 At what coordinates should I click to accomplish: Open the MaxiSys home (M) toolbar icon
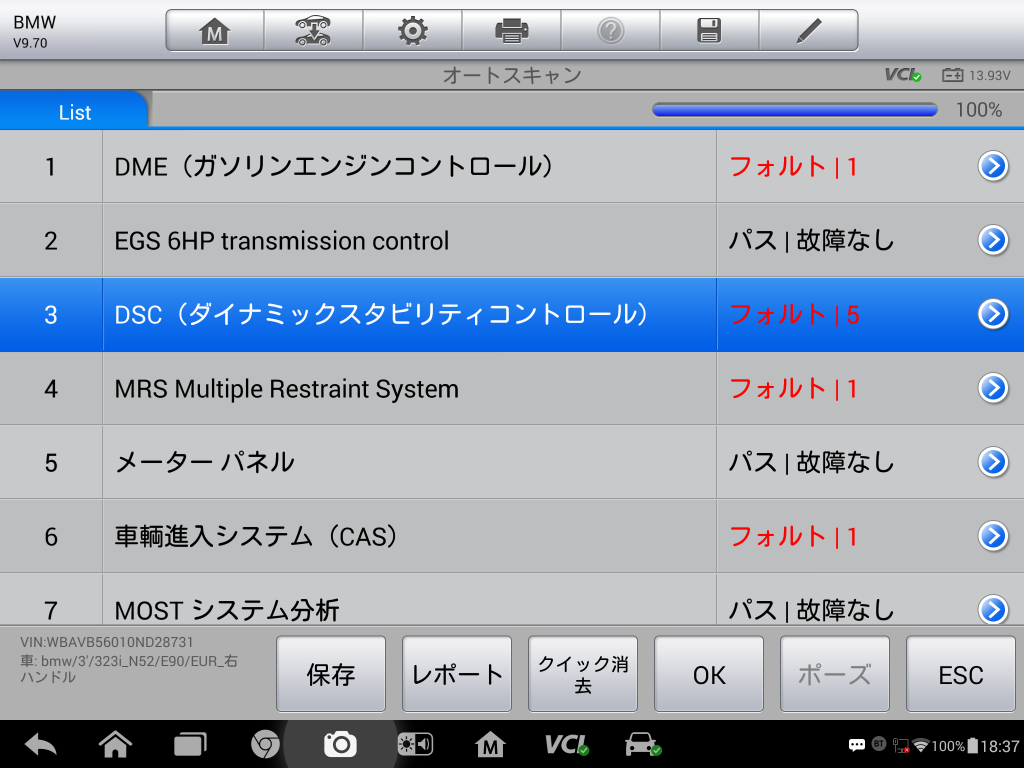pyautogui.click(x=215, y=31)
